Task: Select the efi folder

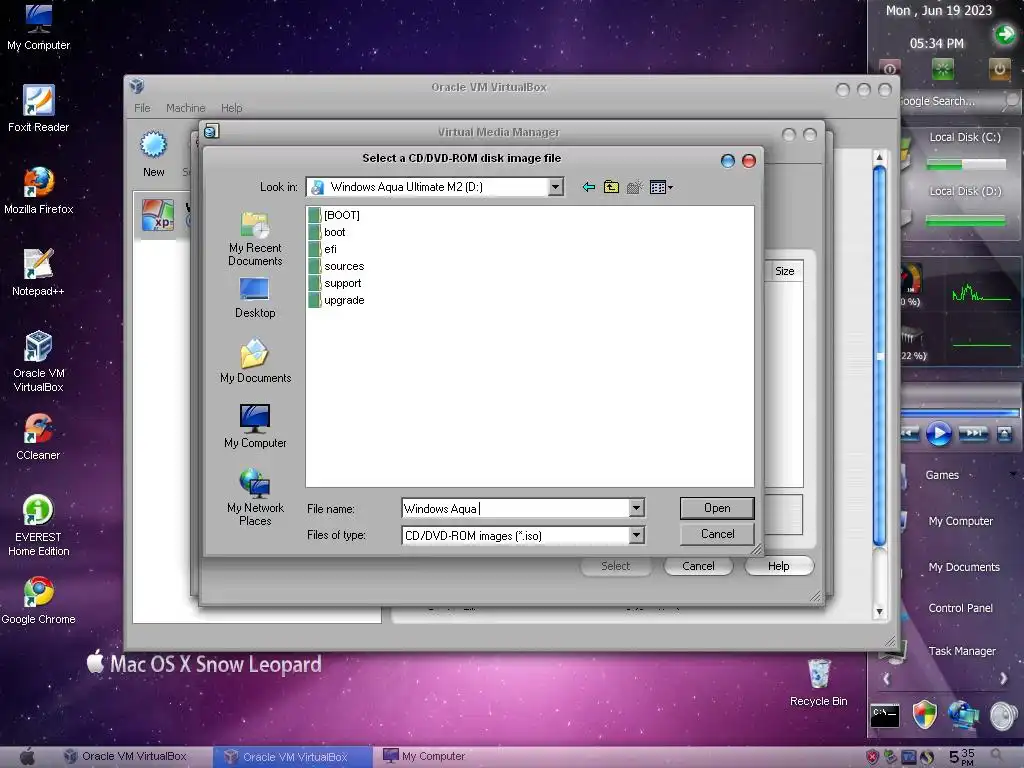Action: [x=323, y=249]
